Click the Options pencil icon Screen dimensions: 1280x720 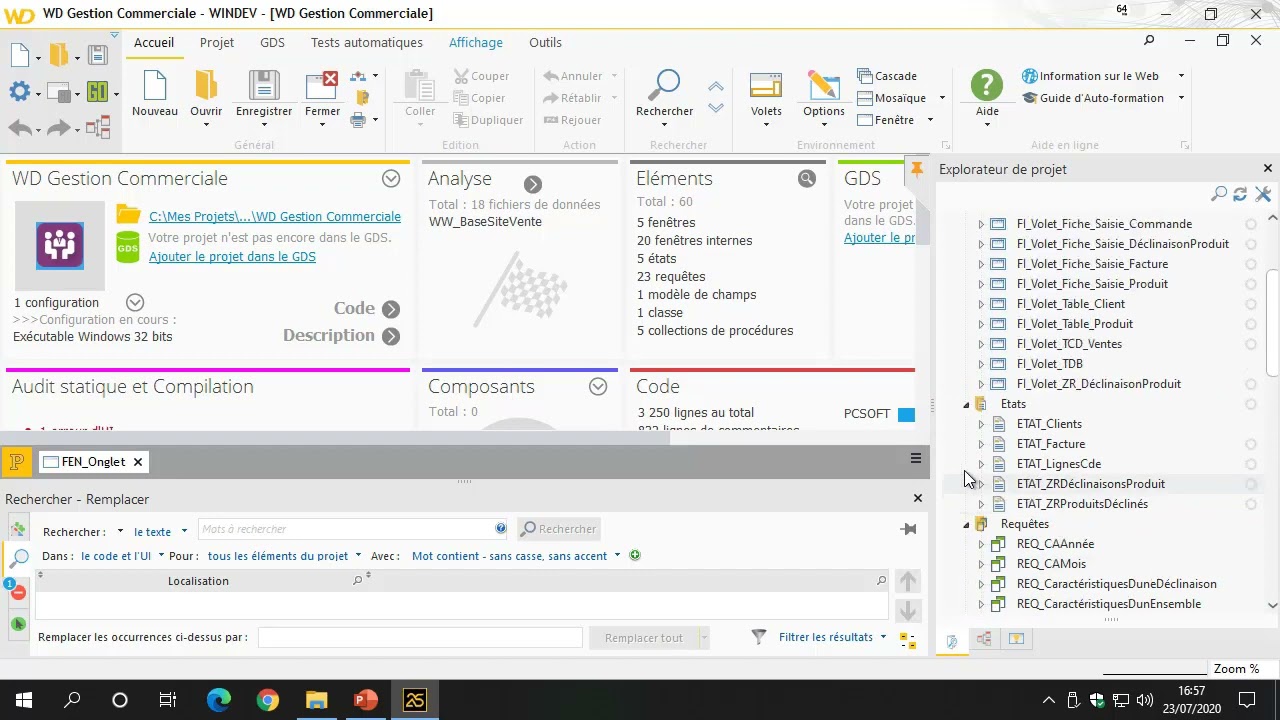point(824,86)
